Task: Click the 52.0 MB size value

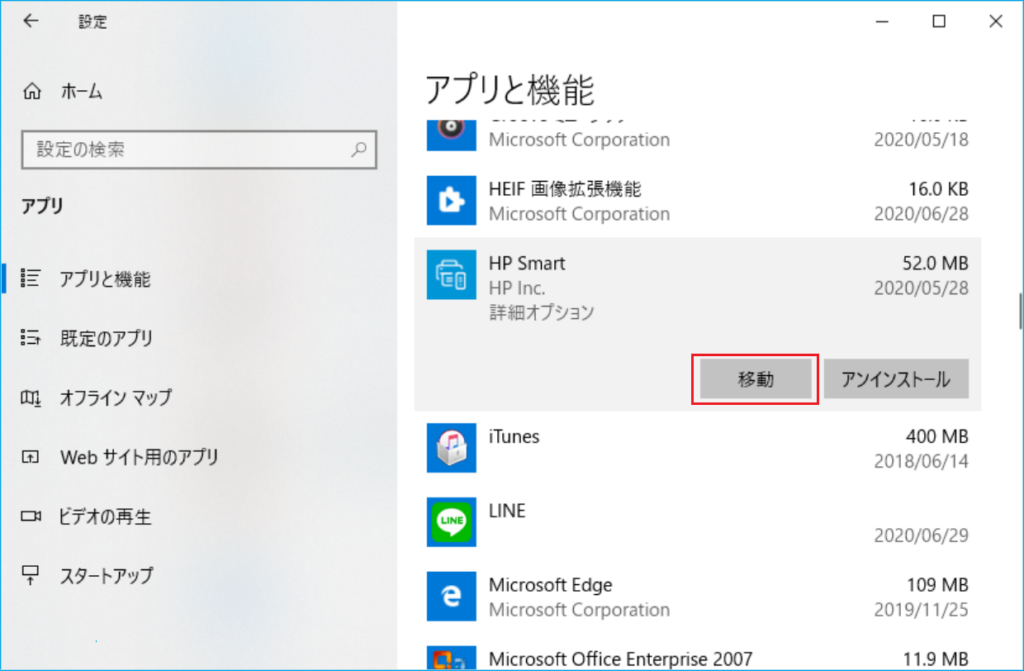Action: click(935, 263)
